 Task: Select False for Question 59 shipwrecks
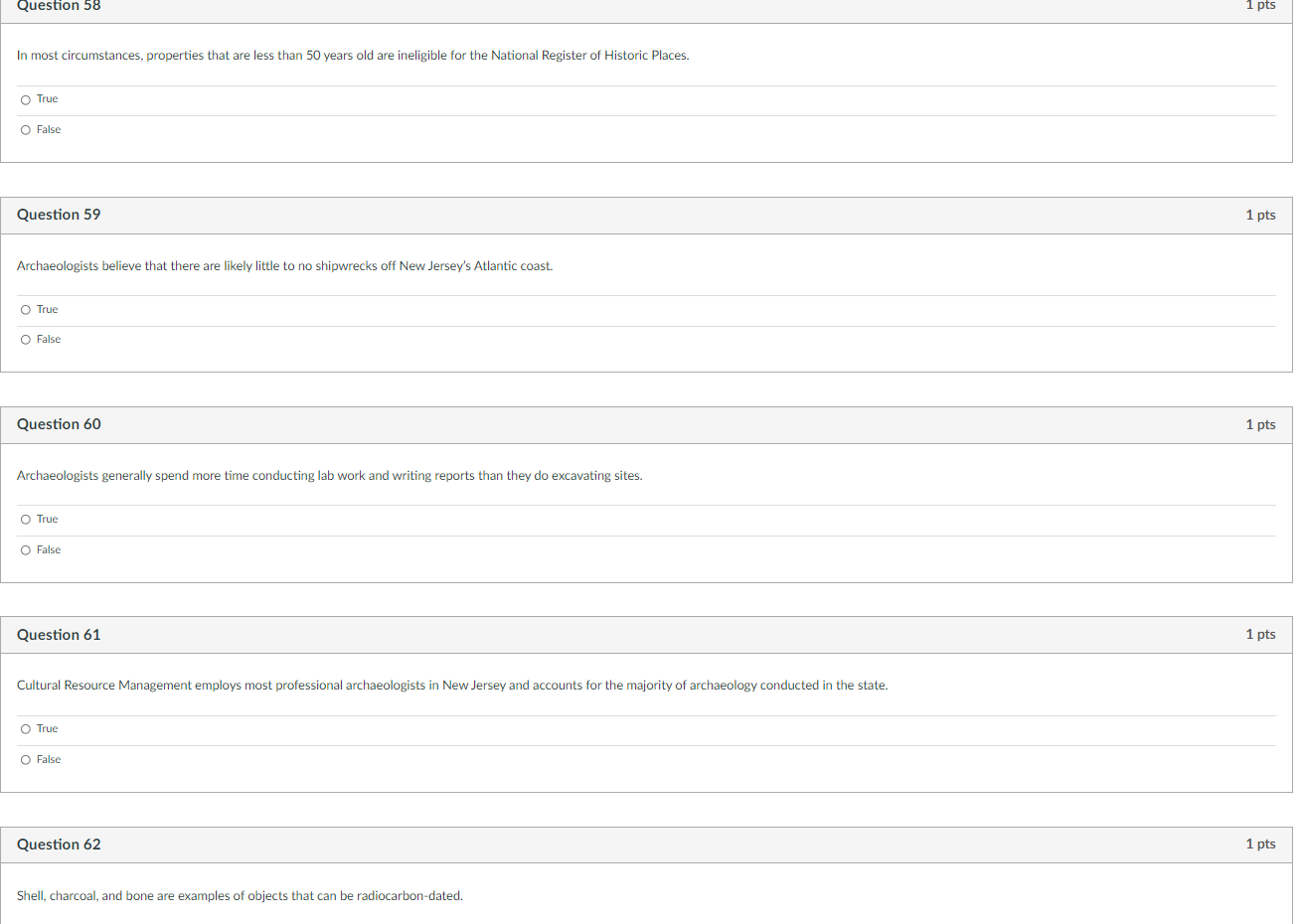(26, 340)
